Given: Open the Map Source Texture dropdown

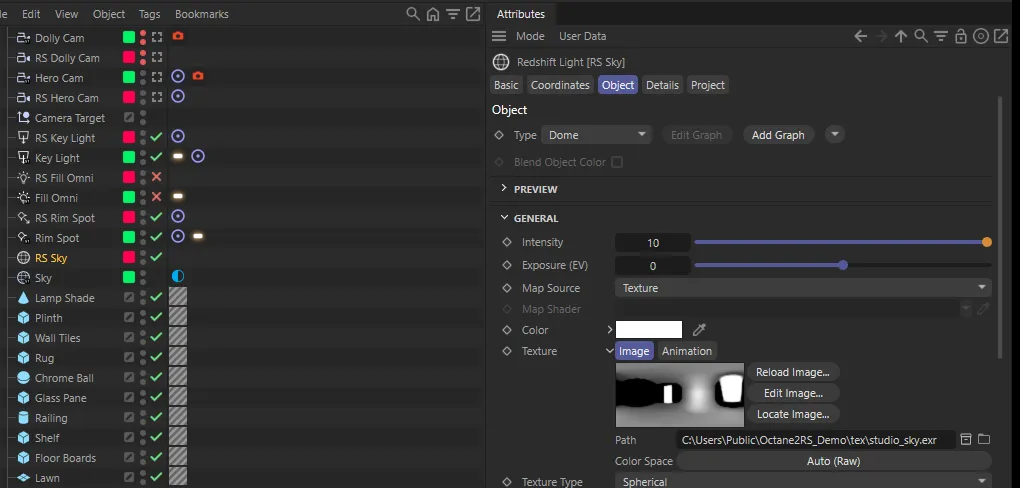Looking at the screenshot, I should tap(803, 288).
